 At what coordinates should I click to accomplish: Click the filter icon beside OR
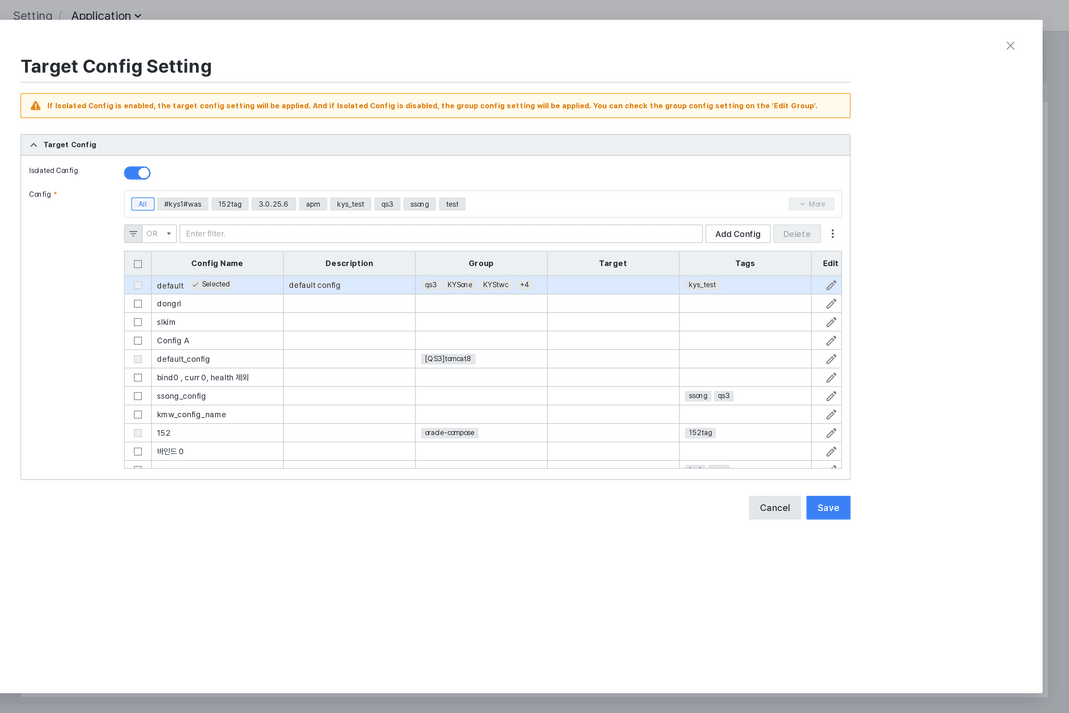pyautogui.click(x=133, y=234)
